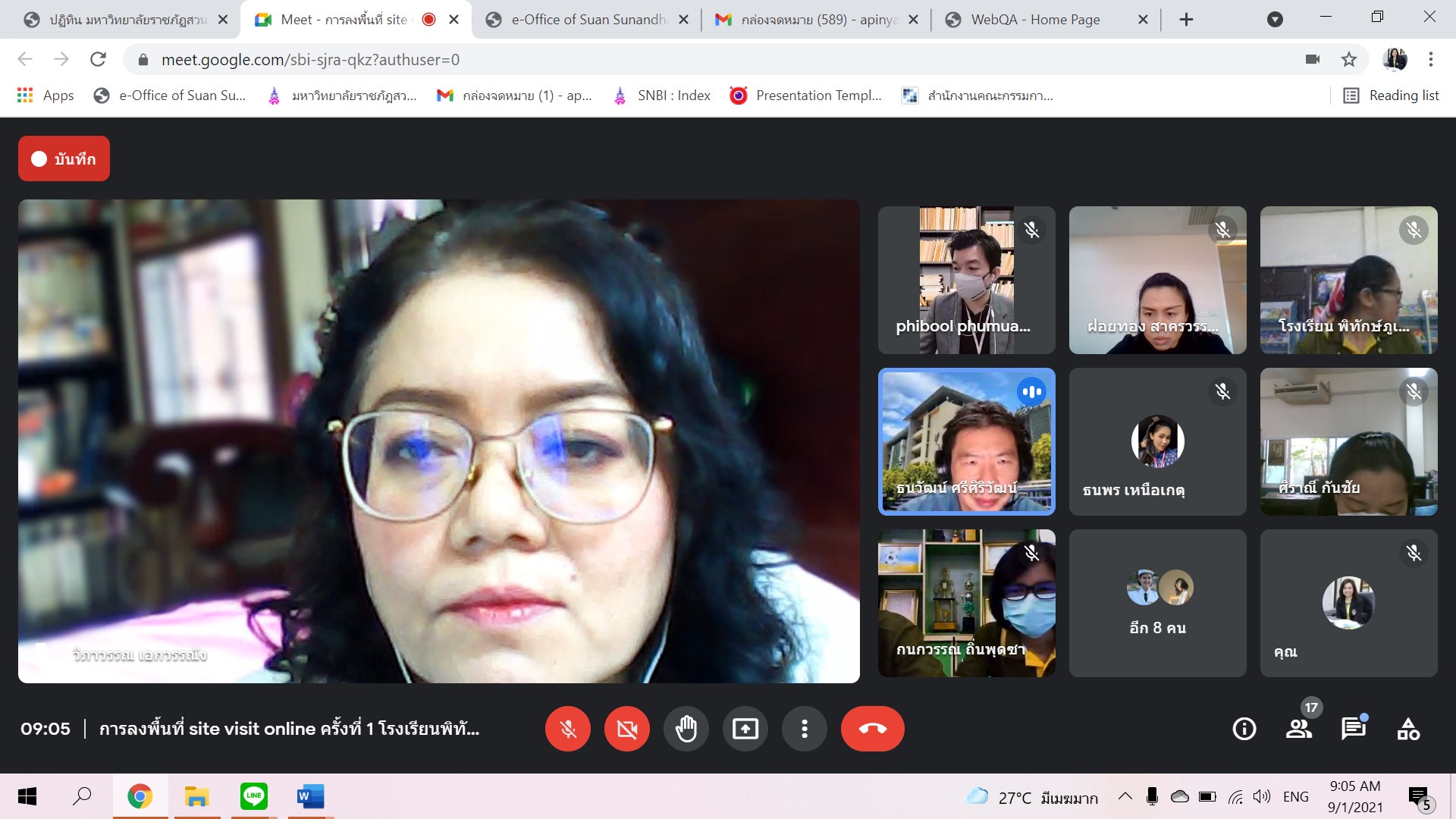Click the อีก 8 คน participants tile
1456x819 pixels.
[x=1157, y=603]
